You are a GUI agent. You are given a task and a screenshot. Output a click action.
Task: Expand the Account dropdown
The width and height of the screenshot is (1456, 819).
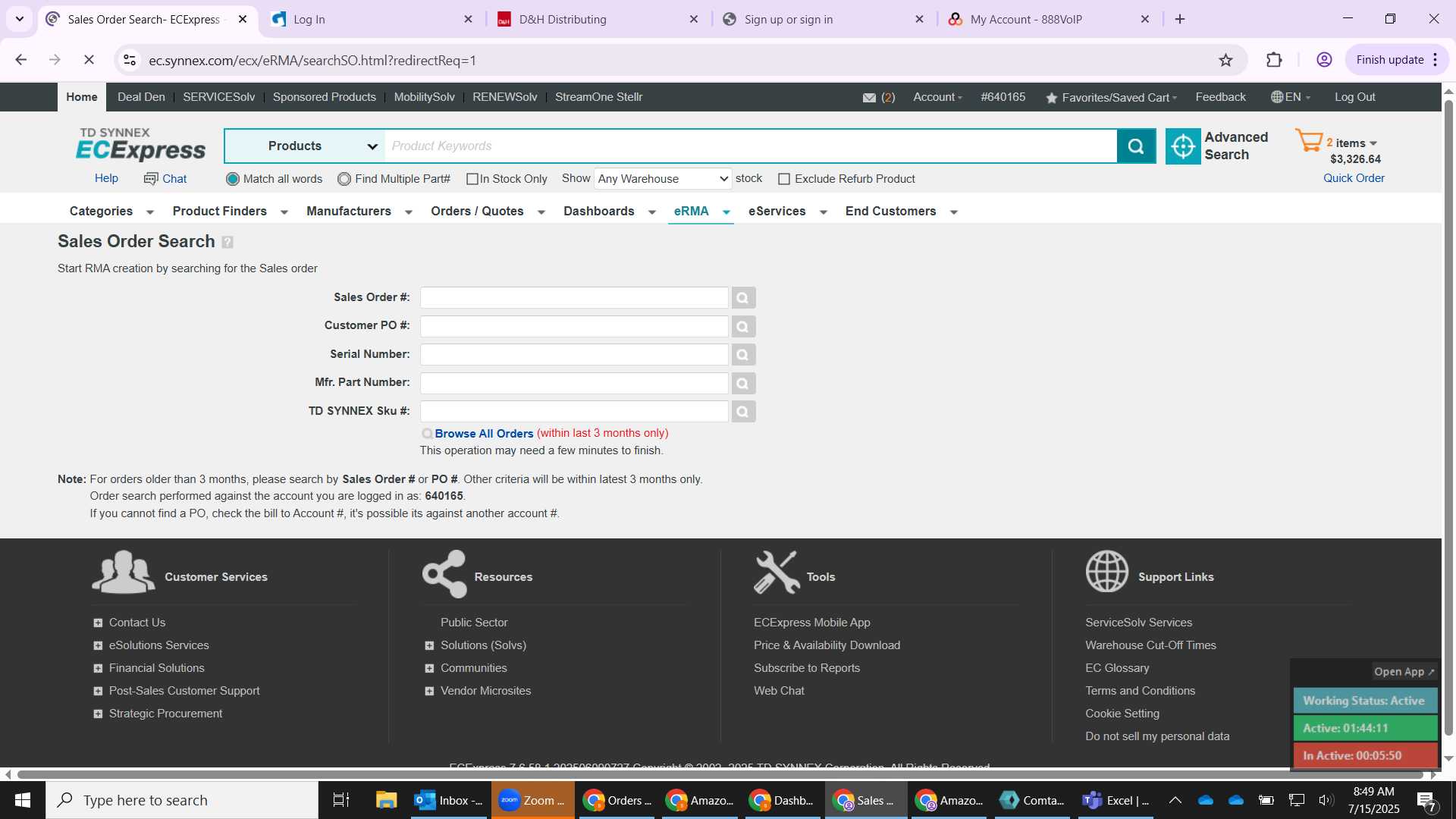click(x=937, y=97)
